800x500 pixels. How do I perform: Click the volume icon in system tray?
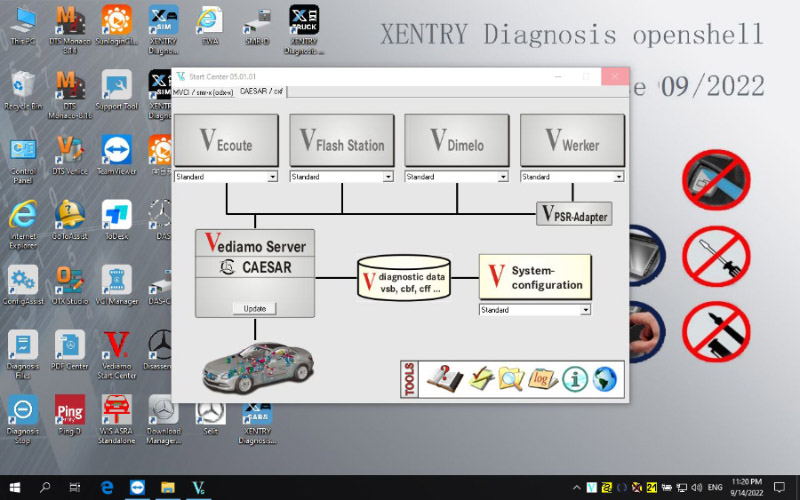click(697, 488)
